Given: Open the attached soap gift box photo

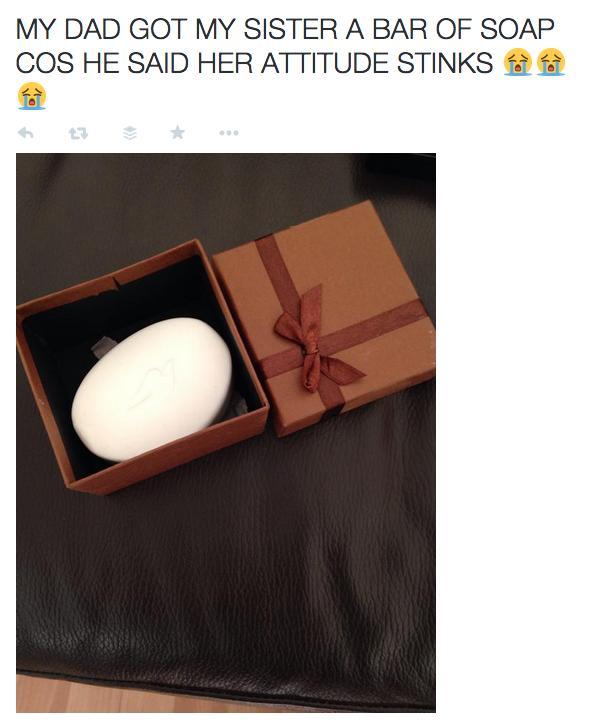Looking at the screenshot, I should point(226,432).
